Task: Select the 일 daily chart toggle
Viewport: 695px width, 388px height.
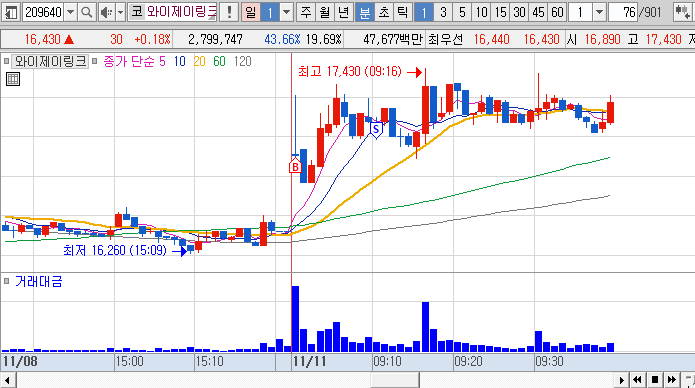Action: point(251,12)
